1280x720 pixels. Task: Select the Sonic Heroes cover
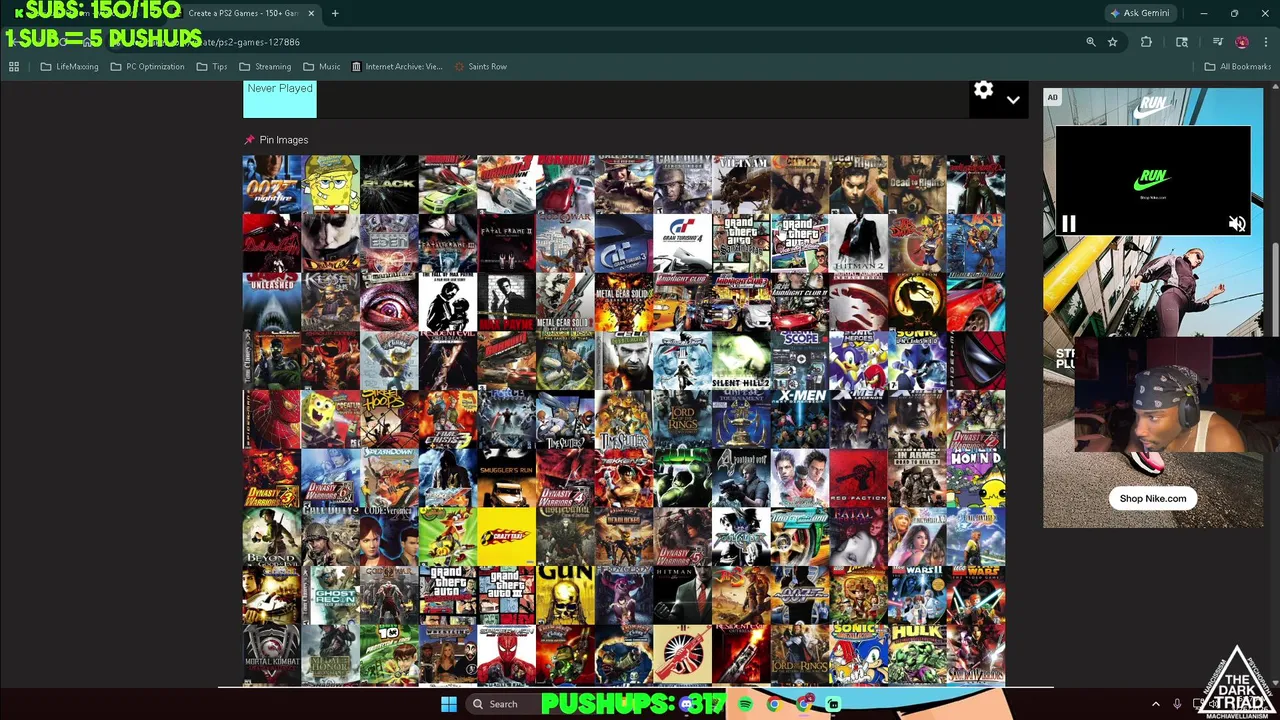pos(859,361)
